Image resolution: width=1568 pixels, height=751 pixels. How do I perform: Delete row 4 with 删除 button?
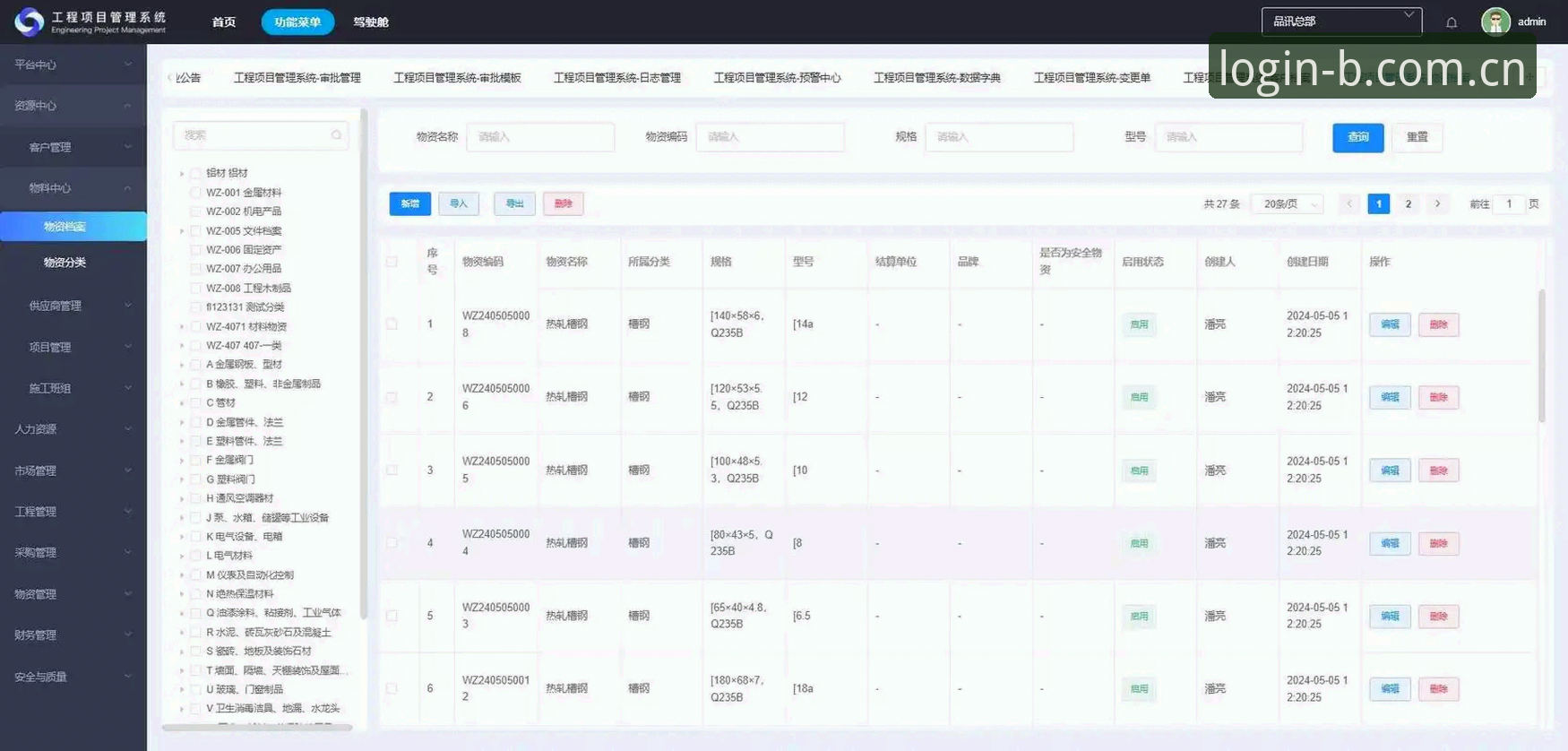[x=1438, y=543]
